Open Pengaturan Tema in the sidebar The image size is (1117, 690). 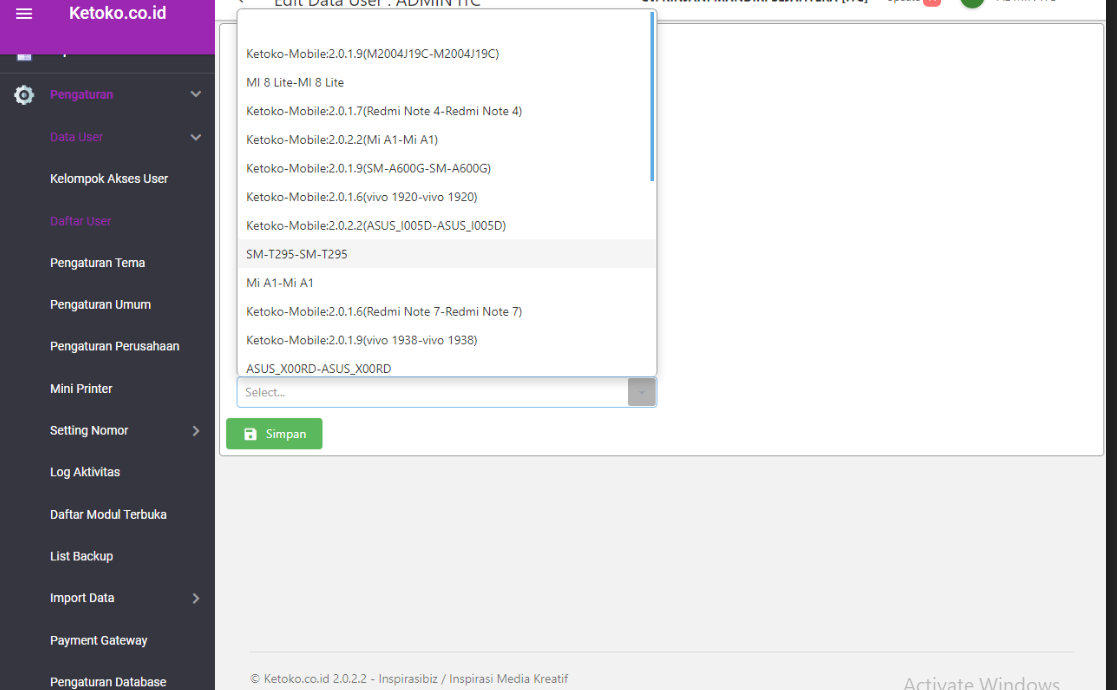97,263
